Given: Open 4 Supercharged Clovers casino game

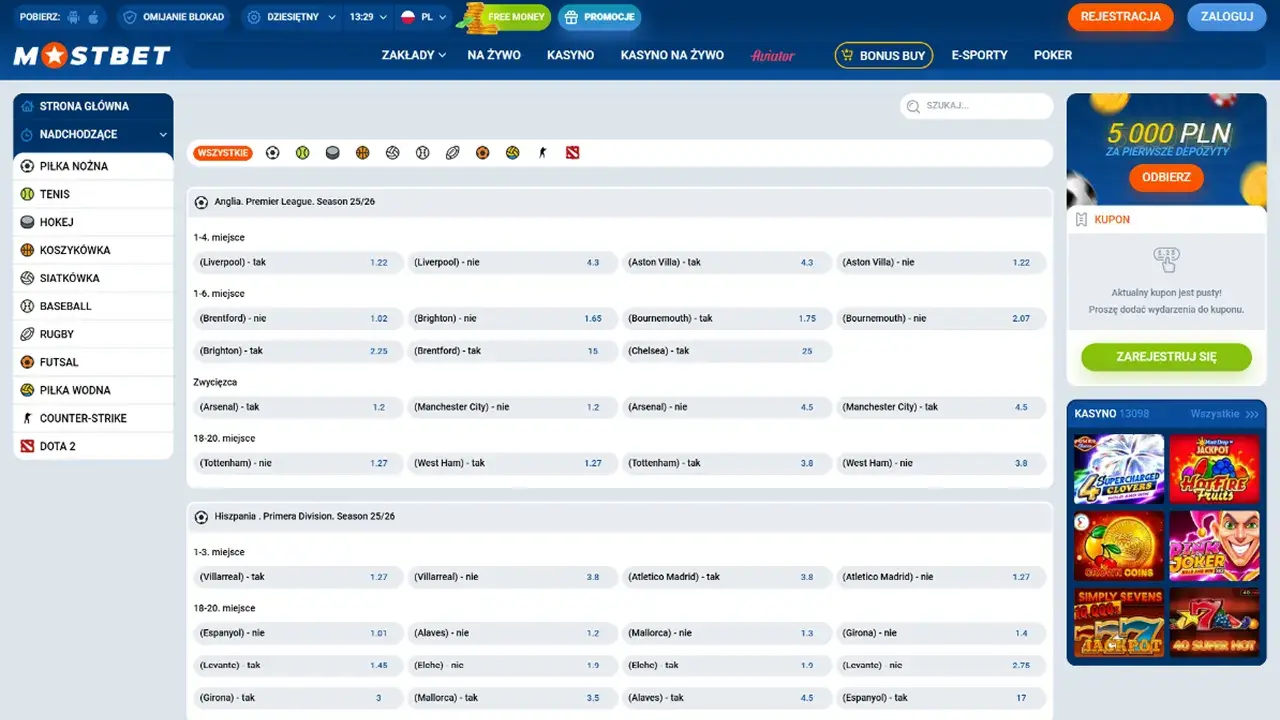Looking at the screenshot, I should [1119, 469].
